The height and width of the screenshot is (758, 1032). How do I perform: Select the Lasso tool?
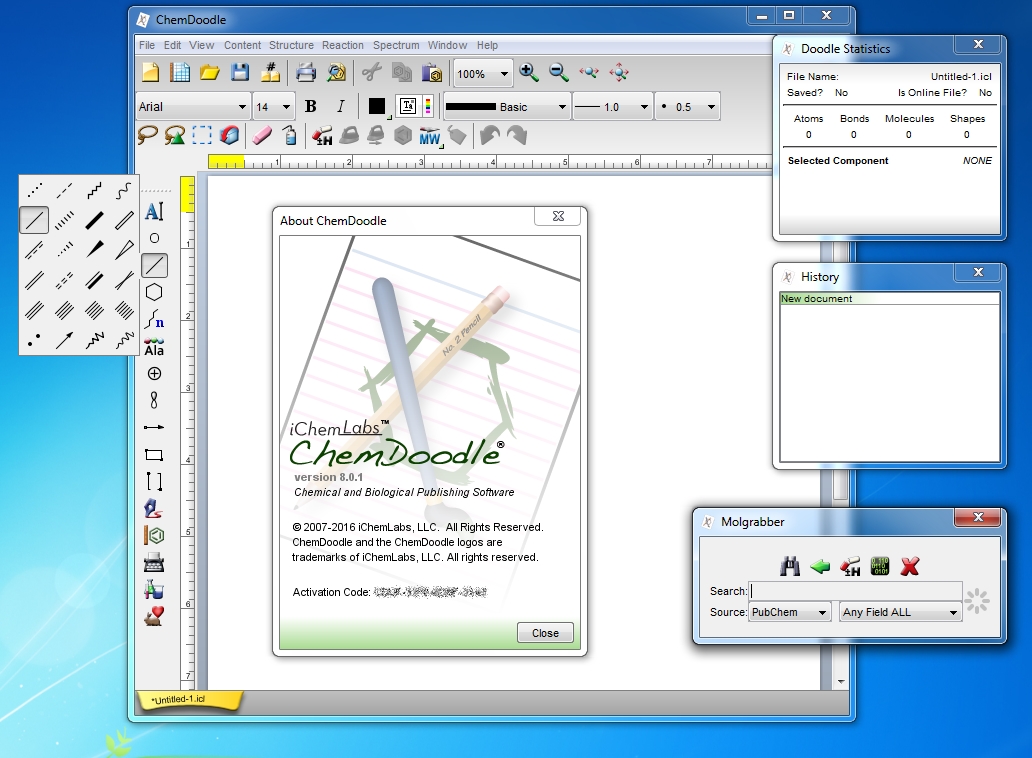coord(147,136)
